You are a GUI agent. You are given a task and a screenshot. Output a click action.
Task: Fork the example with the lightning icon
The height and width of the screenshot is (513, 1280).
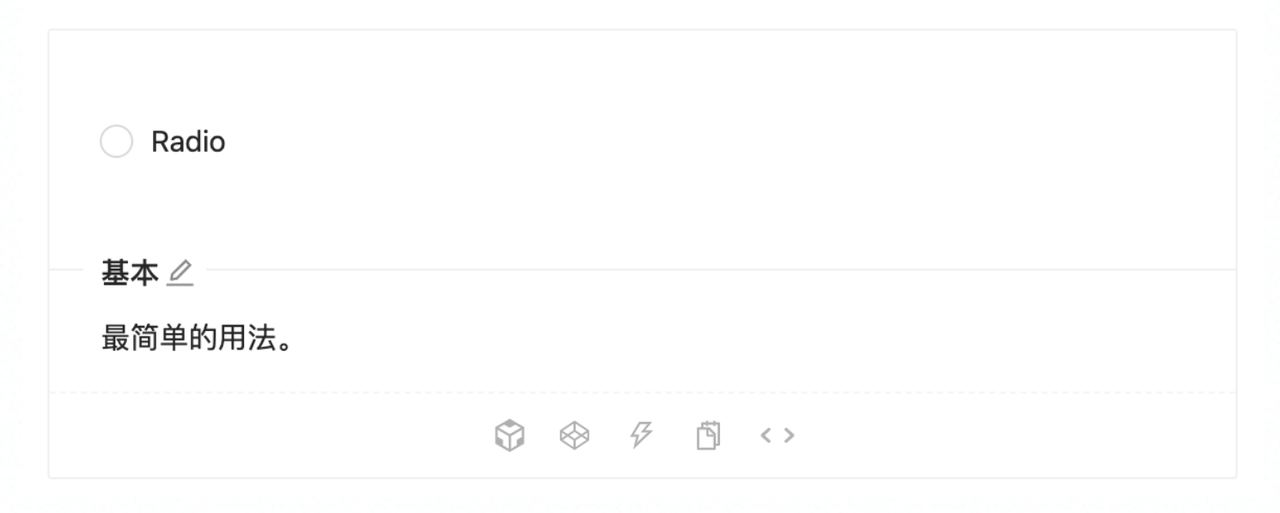point(640,435)
